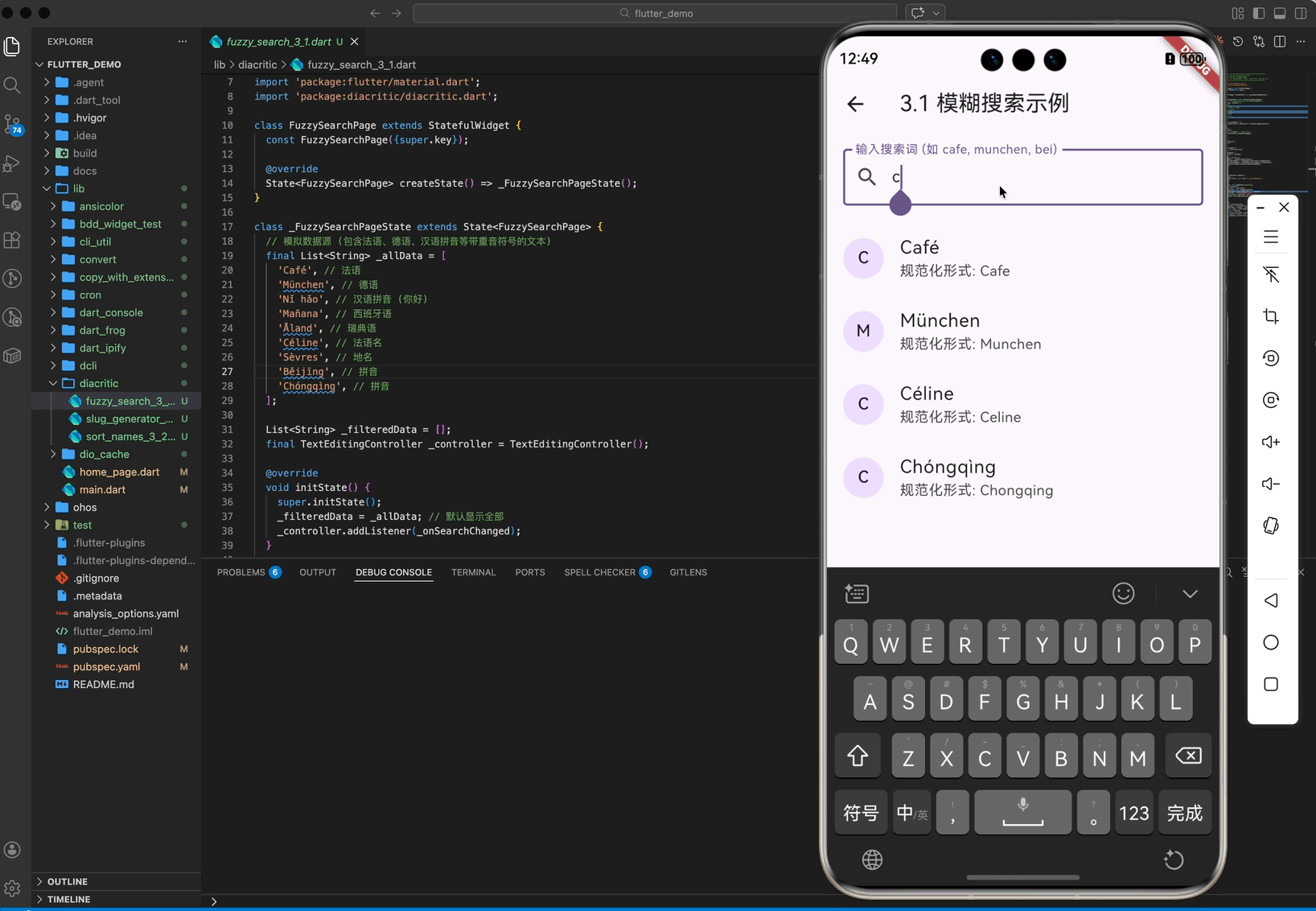Tap the backspace key on phone keyboard

[1188, 756]
